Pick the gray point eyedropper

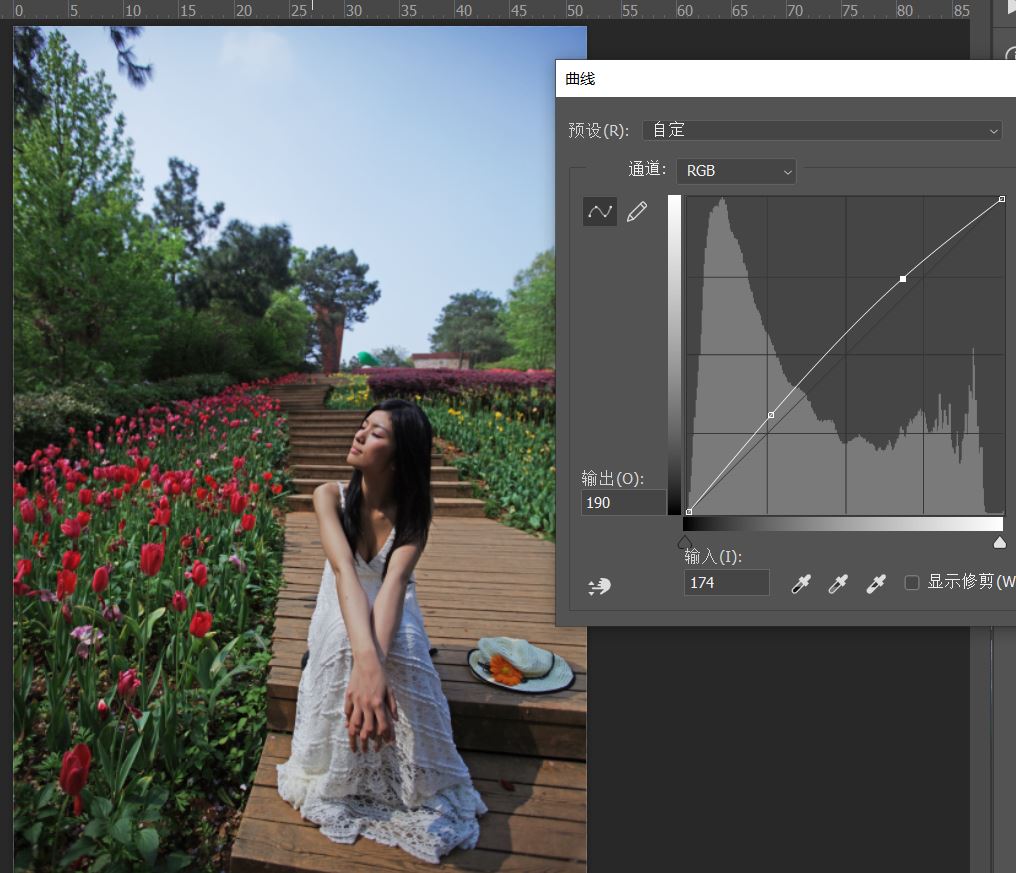point(838,583)
